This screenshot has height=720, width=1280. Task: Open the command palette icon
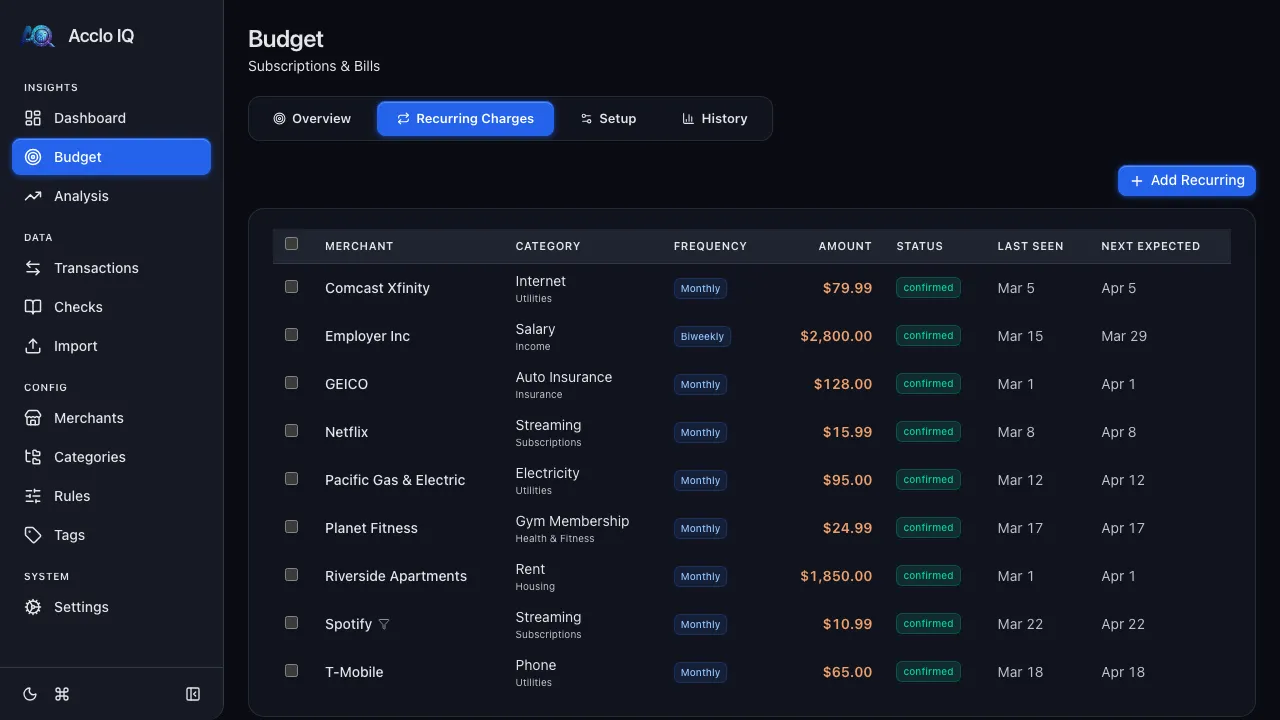pos(62,694)
